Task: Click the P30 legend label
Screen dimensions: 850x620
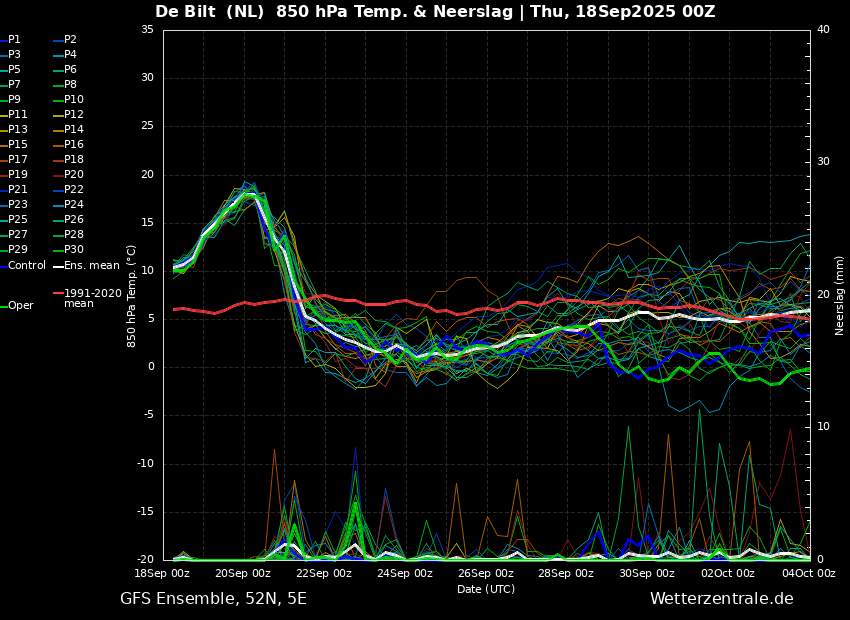Action: 69,249
